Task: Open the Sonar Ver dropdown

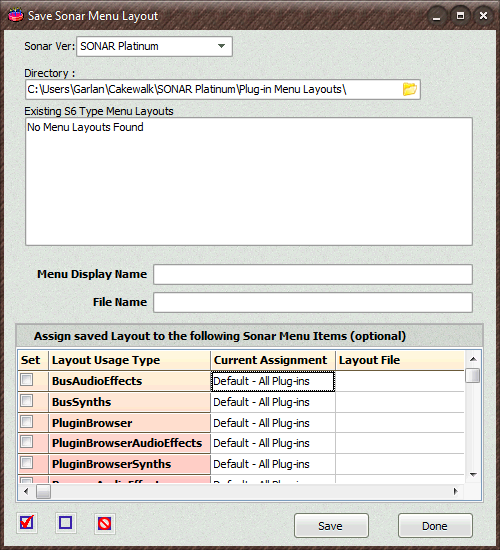Action: [154, 46]
